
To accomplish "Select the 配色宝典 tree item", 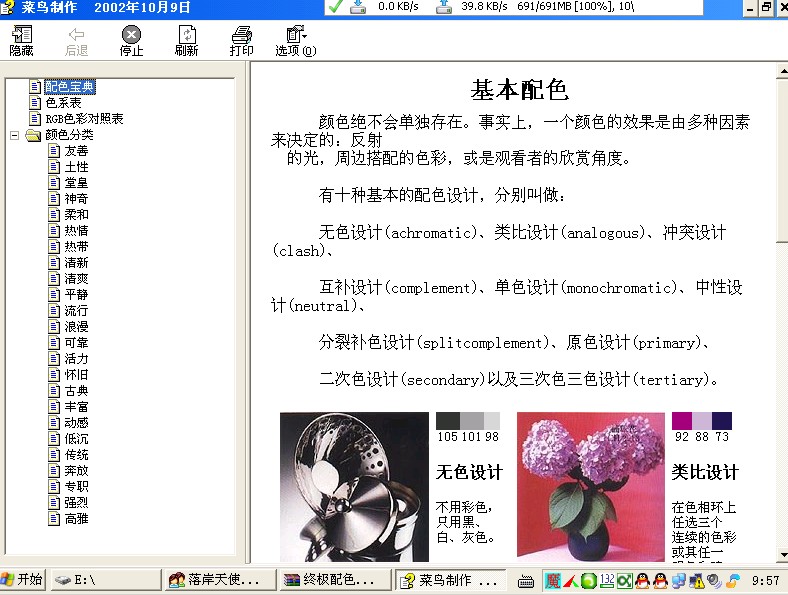I will pos(69,87).
